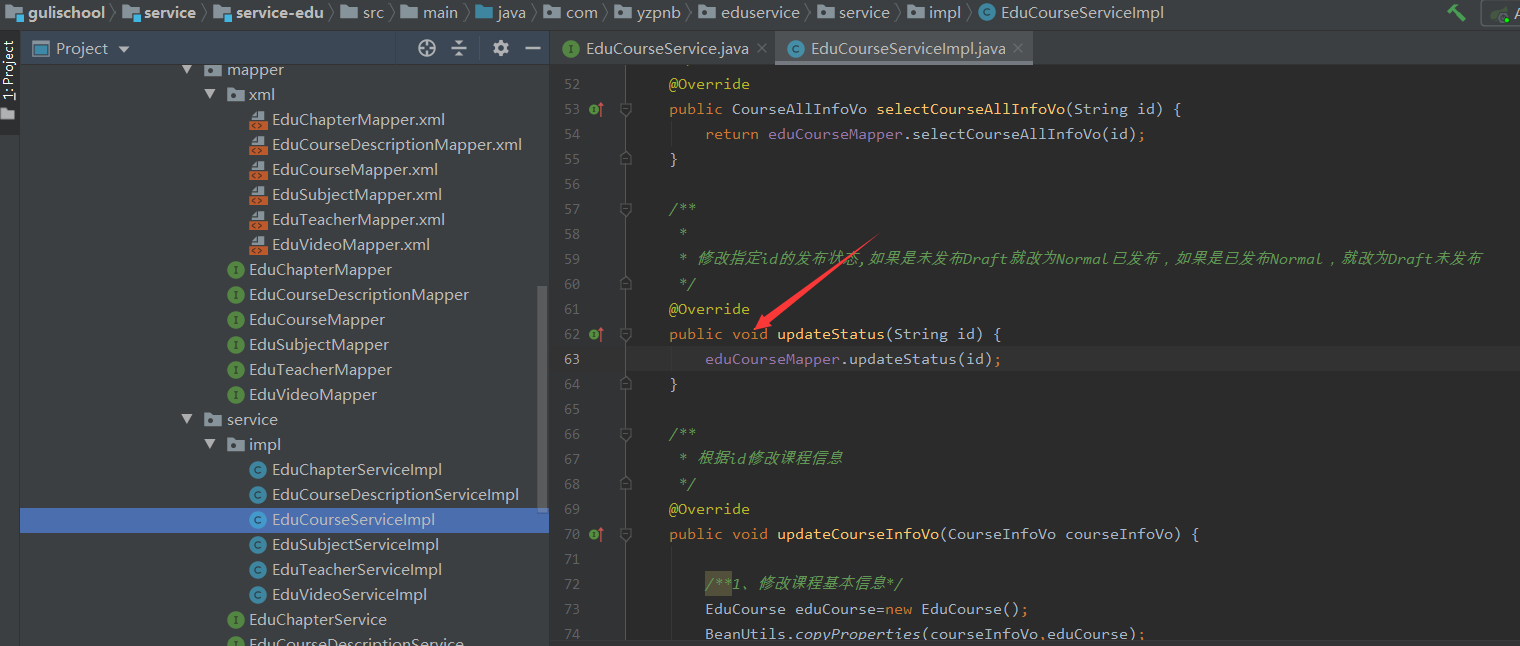The width and height of the screenshot is (1520, 646).
Task: Click gulischool in the breadcrumb bar
Action: click(55, 12)
